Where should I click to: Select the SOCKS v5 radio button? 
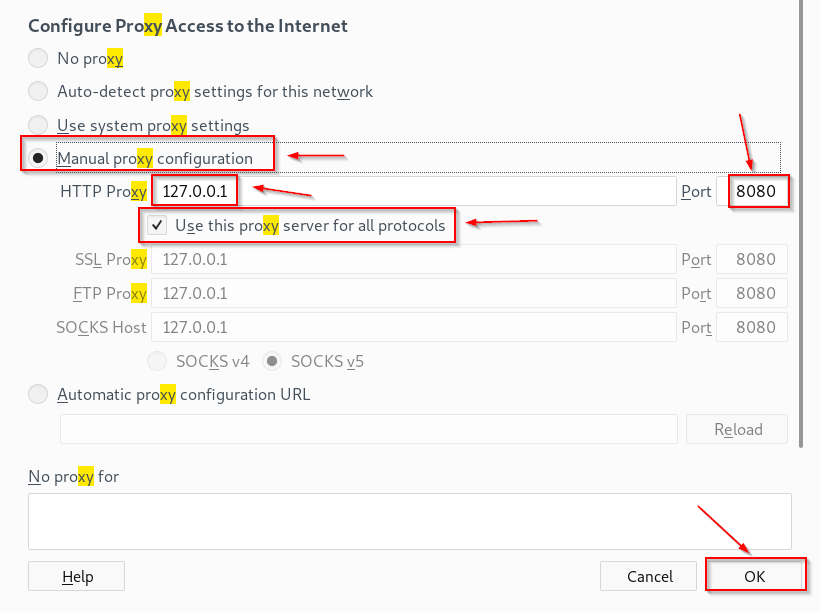point(272,361)
